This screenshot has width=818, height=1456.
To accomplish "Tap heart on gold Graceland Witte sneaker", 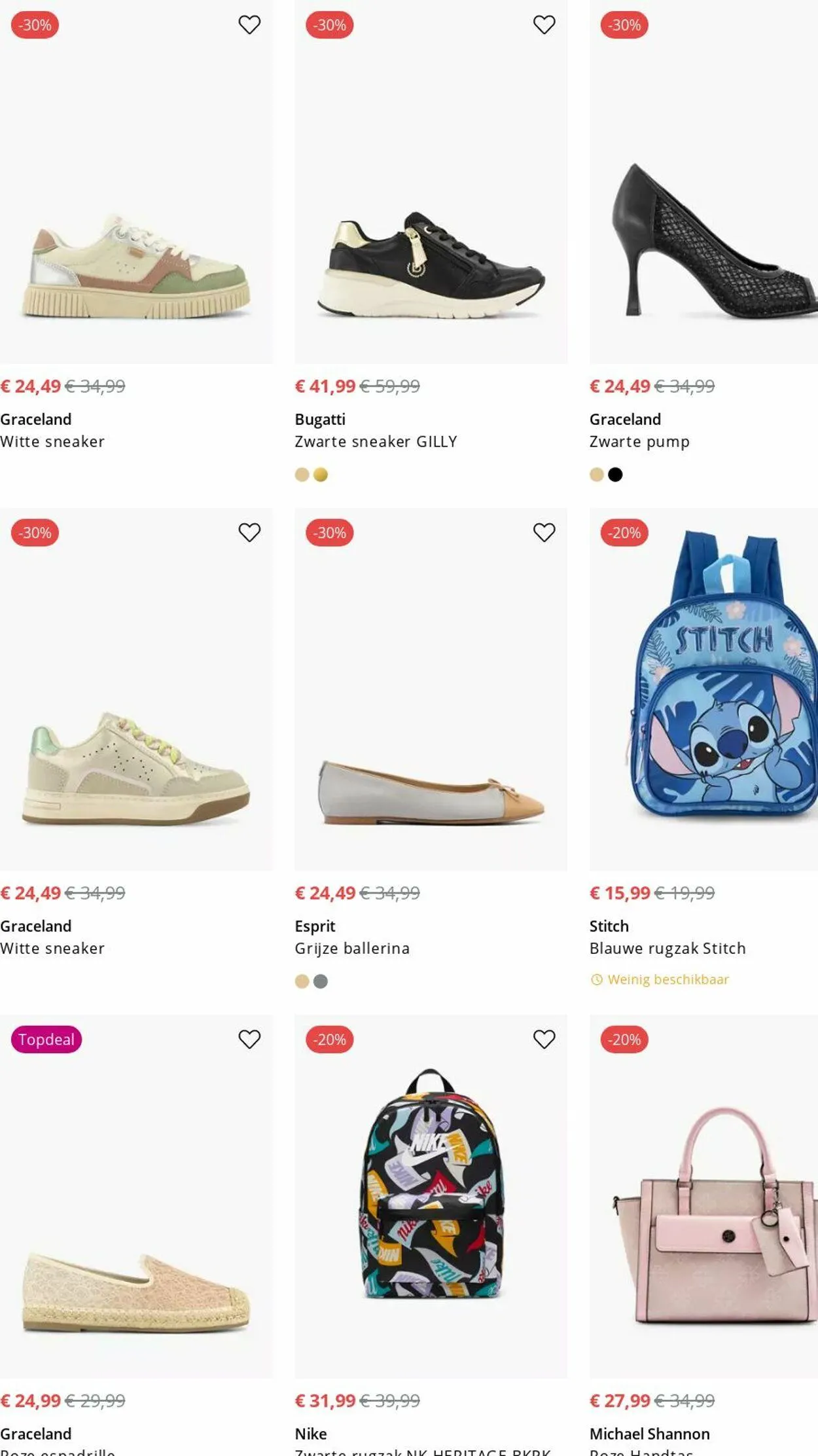I will tap(249, 532).
